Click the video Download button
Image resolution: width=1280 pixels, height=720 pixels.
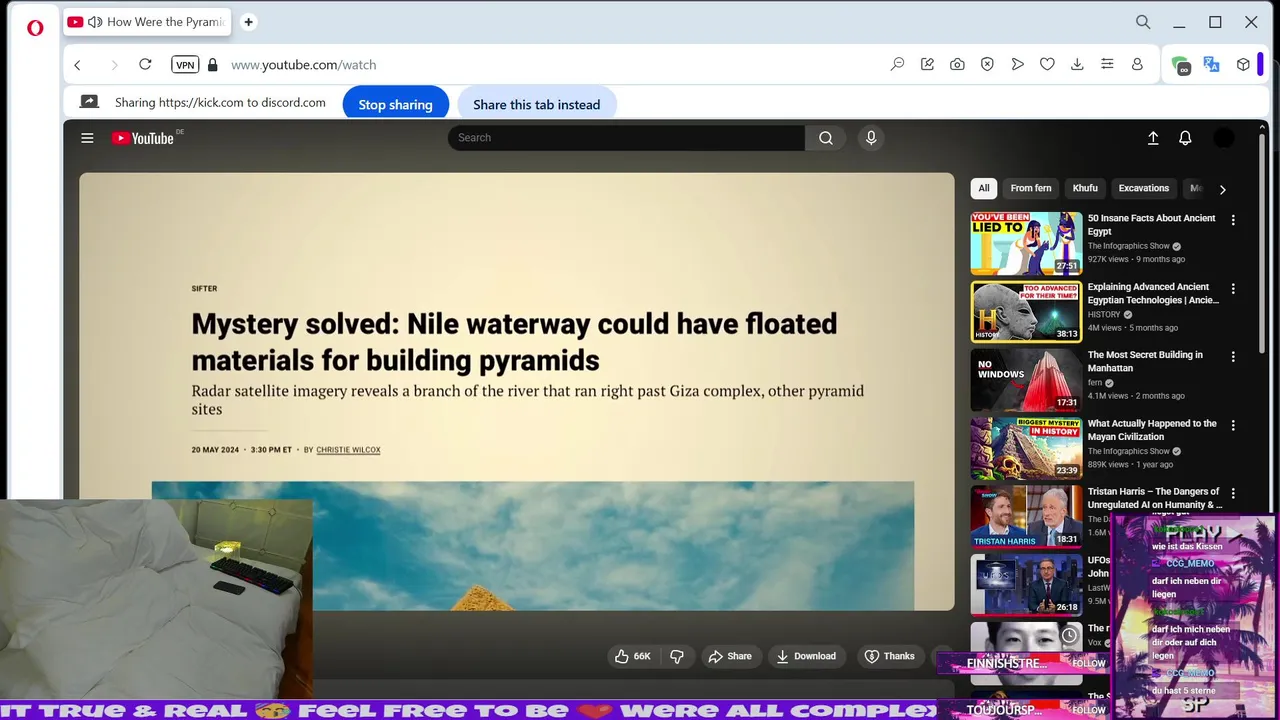[x=806, y=656]
